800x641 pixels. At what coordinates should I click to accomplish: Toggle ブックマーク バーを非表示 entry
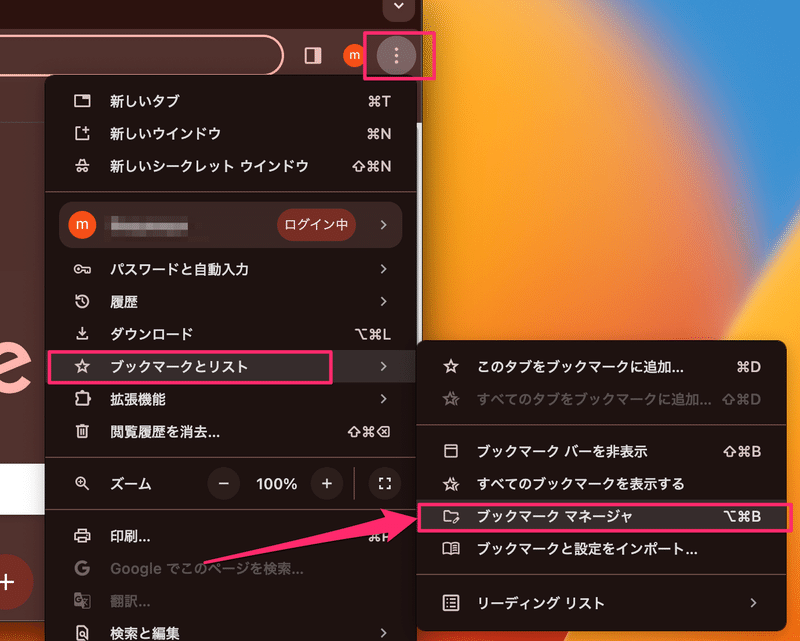(602, 452)
